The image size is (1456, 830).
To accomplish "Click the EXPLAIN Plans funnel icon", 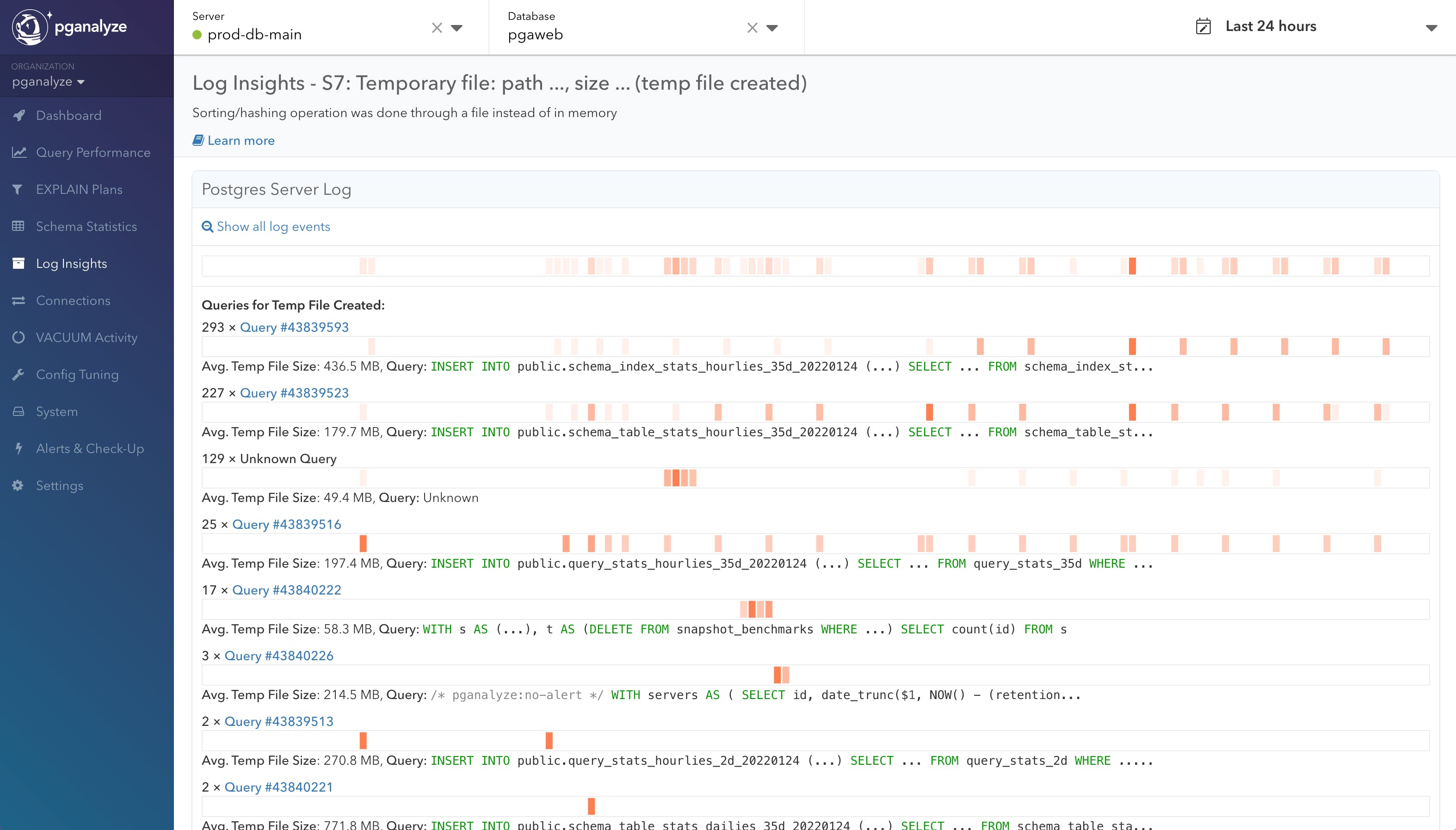I will [x=18, y=189].
